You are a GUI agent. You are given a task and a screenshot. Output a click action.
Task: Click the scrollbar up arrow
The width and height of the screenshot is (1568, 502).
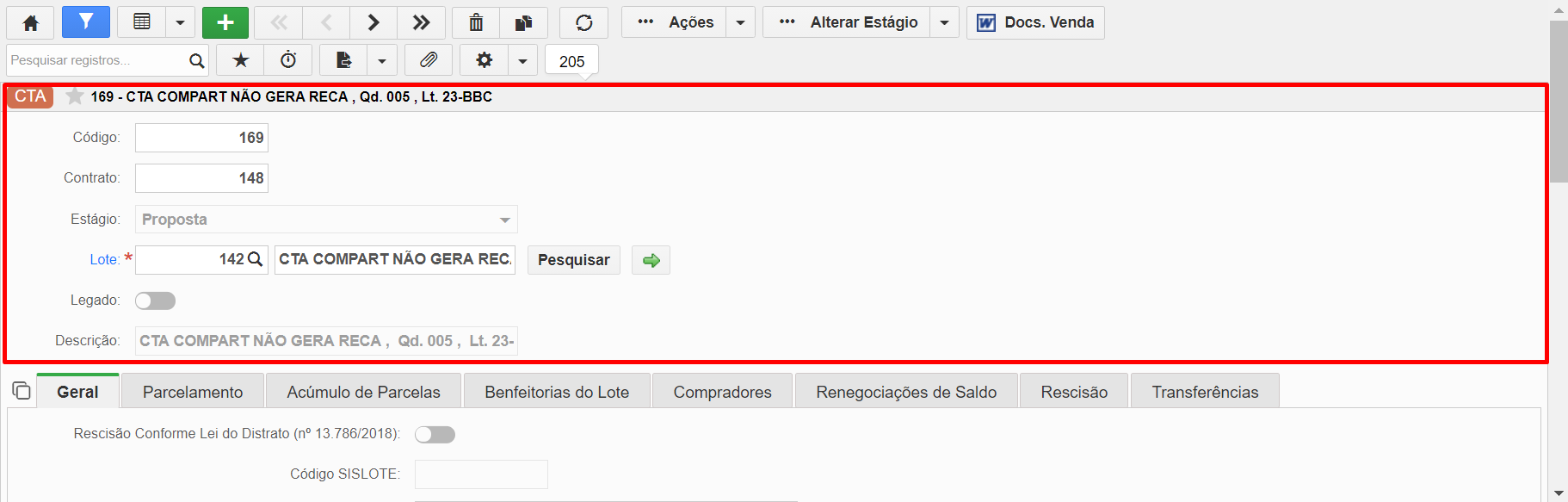[1559, 9]
